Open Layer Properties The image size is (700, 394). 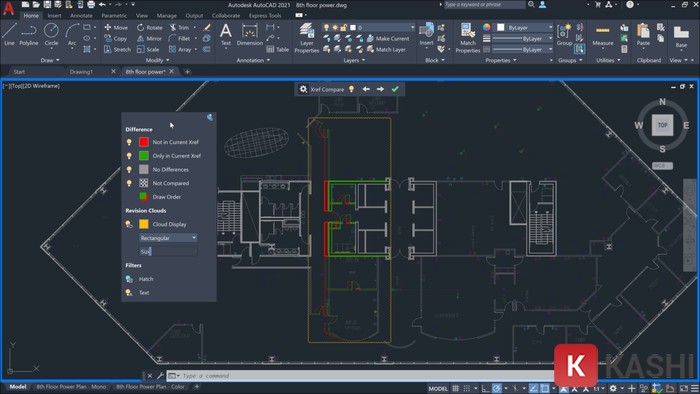(307, 38)
